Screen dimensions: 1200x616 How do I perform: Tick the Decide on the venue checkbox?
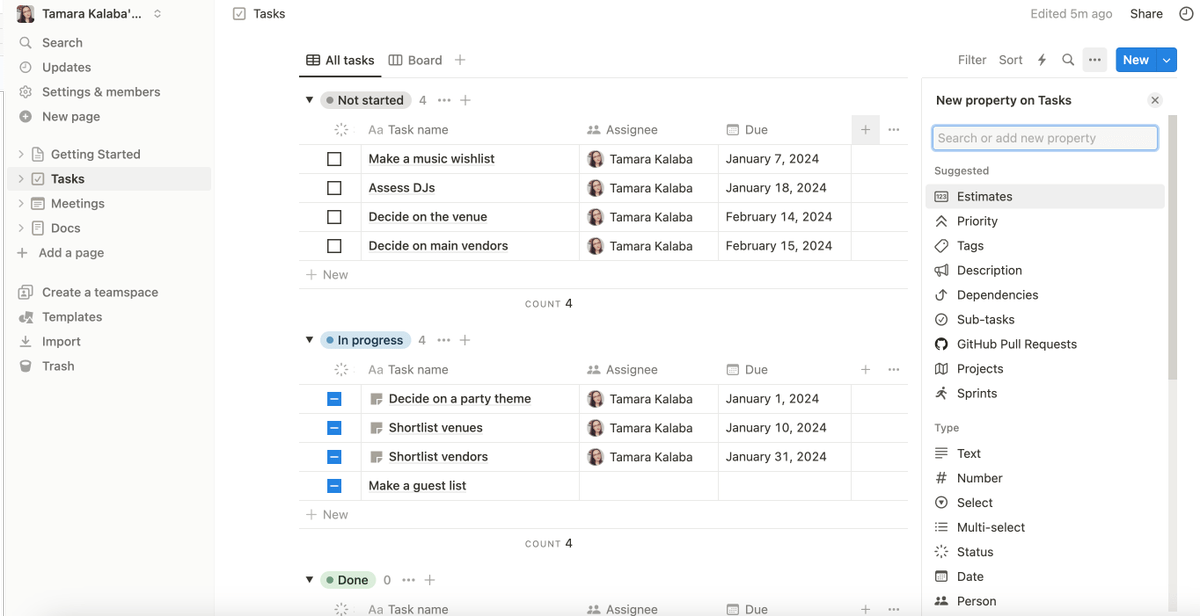tap(334, 217)
